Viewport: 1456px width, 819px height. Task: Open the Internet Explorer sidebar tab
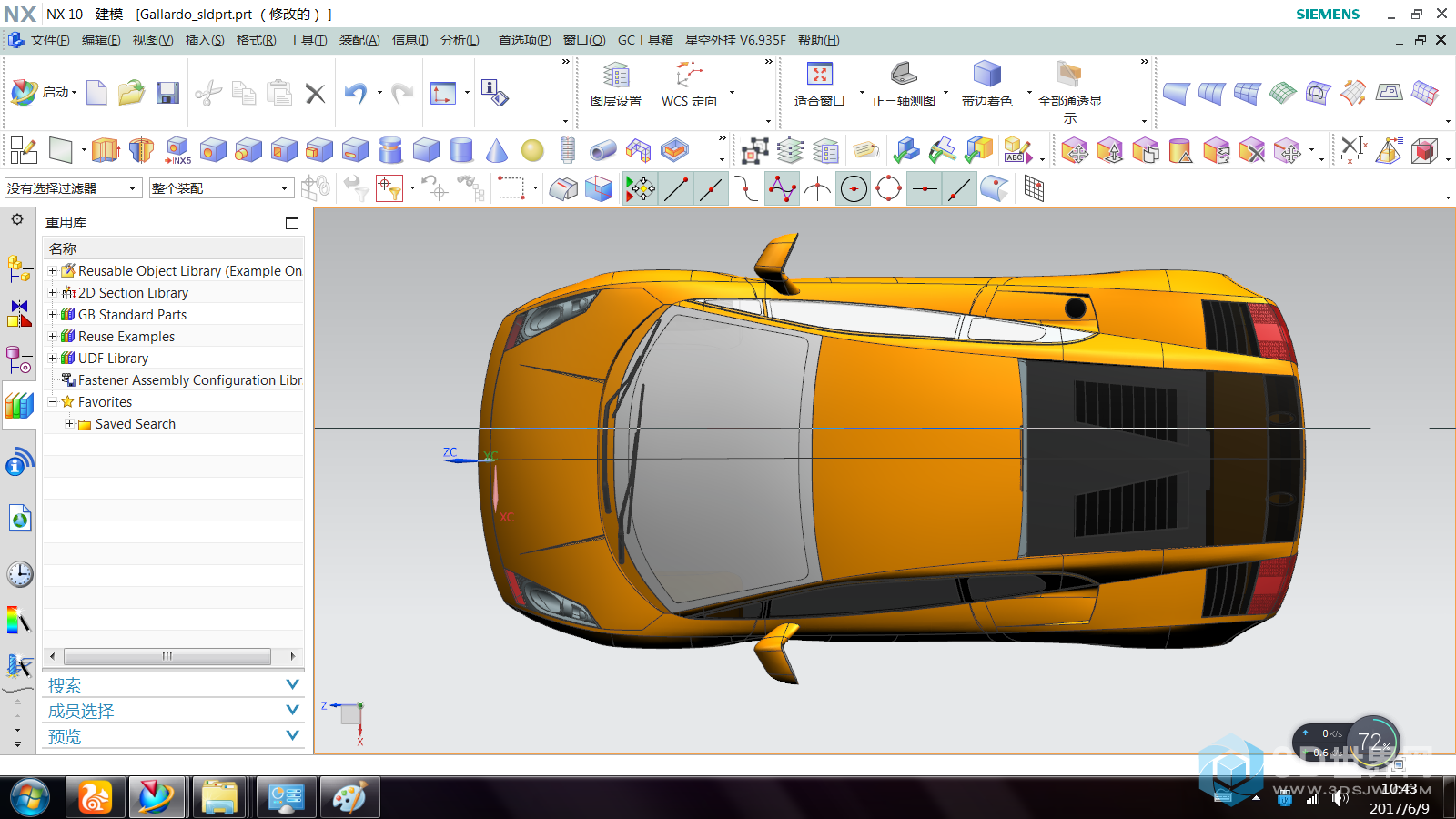pos(19,519)
